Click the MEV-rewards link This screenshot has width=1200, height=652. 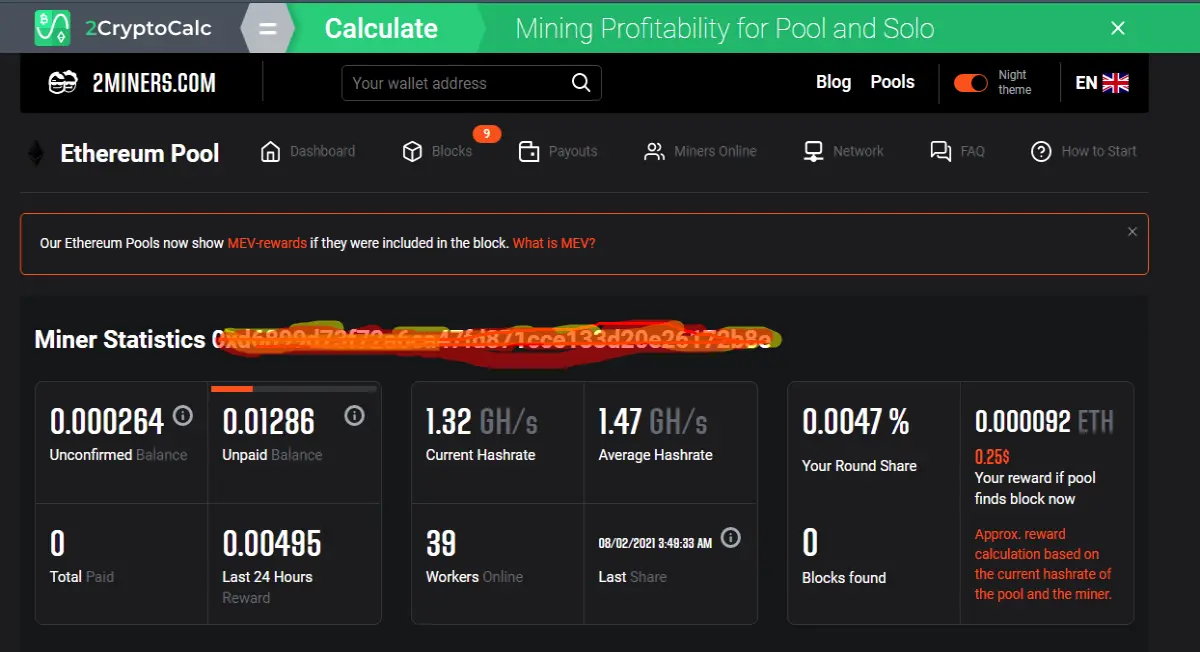coord(267,243)
